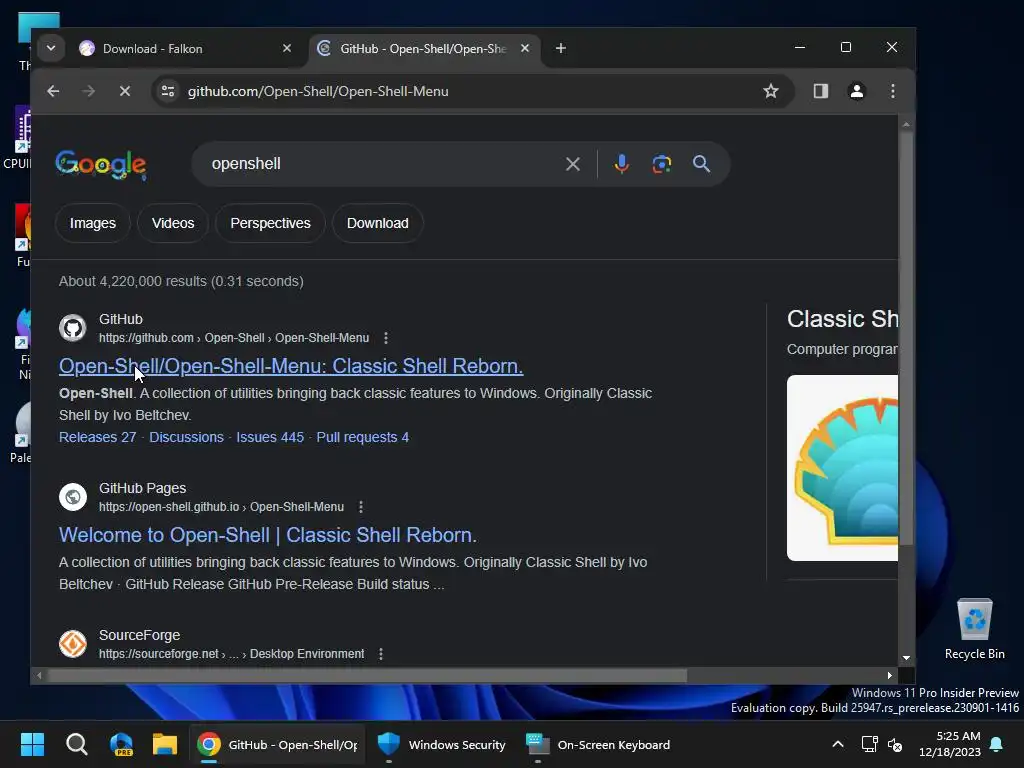This screenshot has height=768, width=1024.
Task: Open the Pull requests 4 sublink
Action: tap(362, 438)
